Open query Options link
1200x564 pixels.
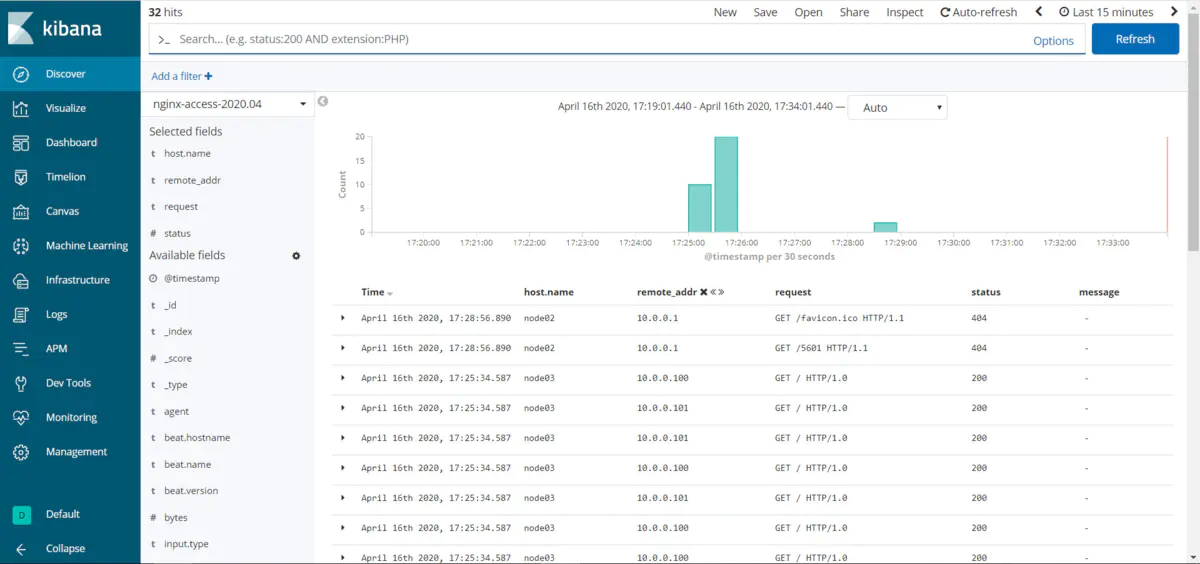coord(1053,41)
